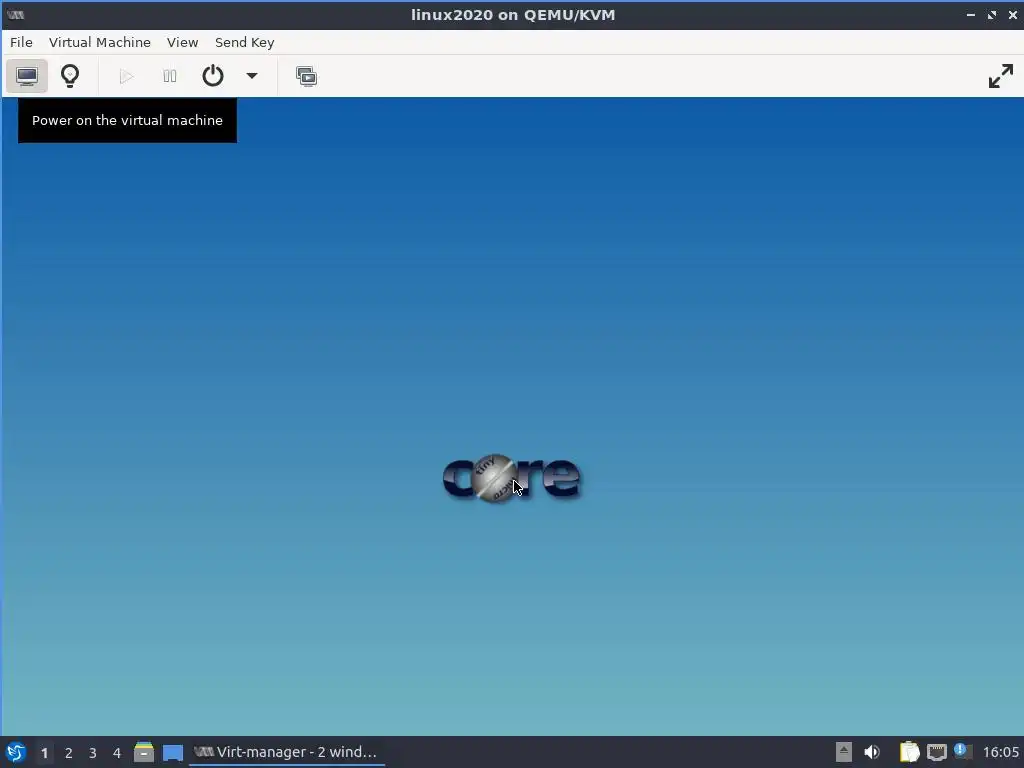Open the network status tray icon
Image resolution: width=1024 pixels, height=768 pixels.
(x=937, y=752)
